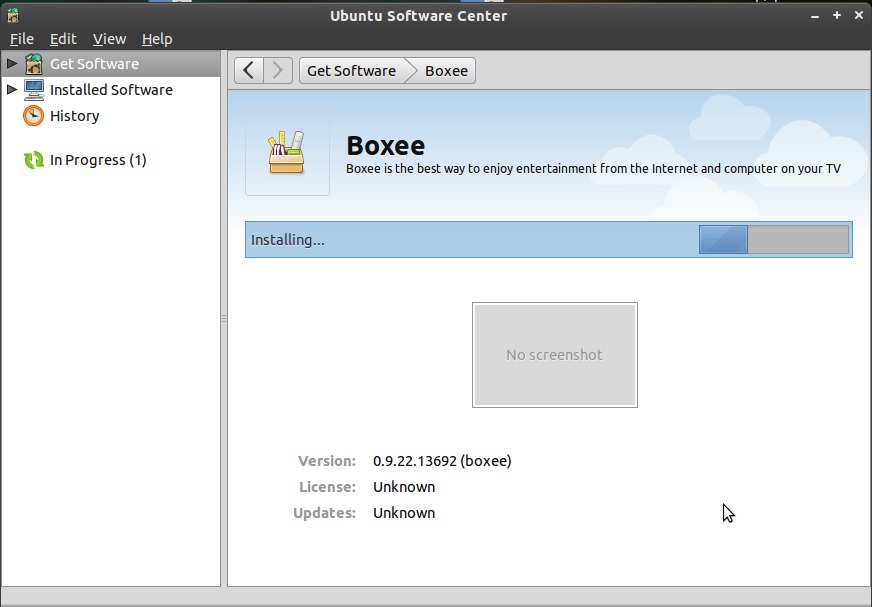
Task: Expand the Installed Software tree node
Action: pyautogui.click(x=12, y=89)
